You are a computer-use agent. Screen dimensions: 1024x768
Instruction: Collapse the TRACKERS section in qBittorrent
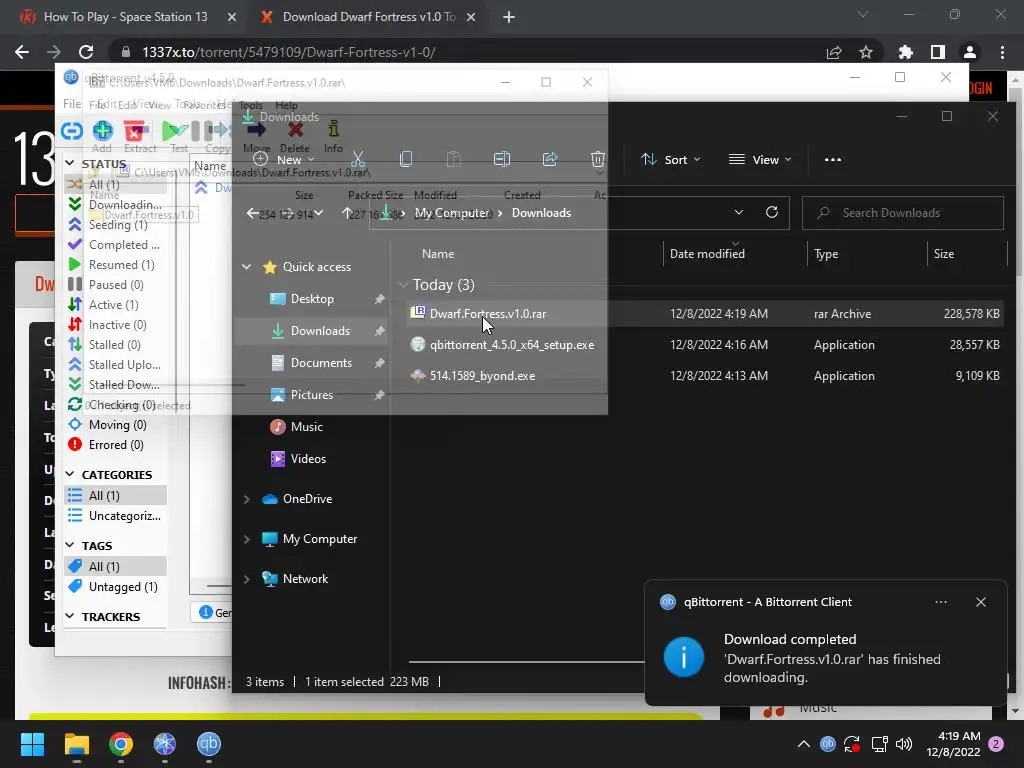70,616
